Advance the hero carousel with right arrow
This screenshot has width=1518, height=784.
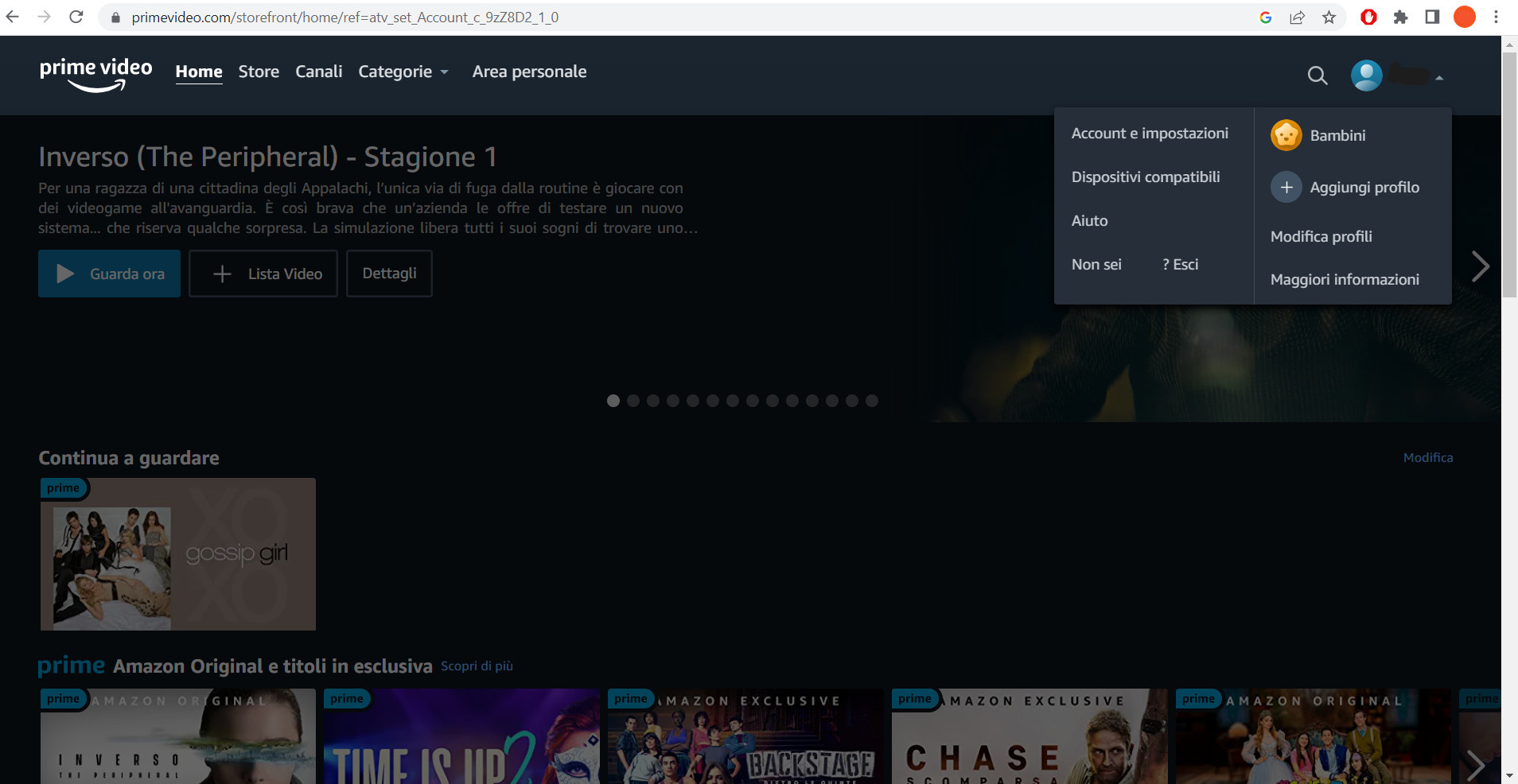(1481, 267)
